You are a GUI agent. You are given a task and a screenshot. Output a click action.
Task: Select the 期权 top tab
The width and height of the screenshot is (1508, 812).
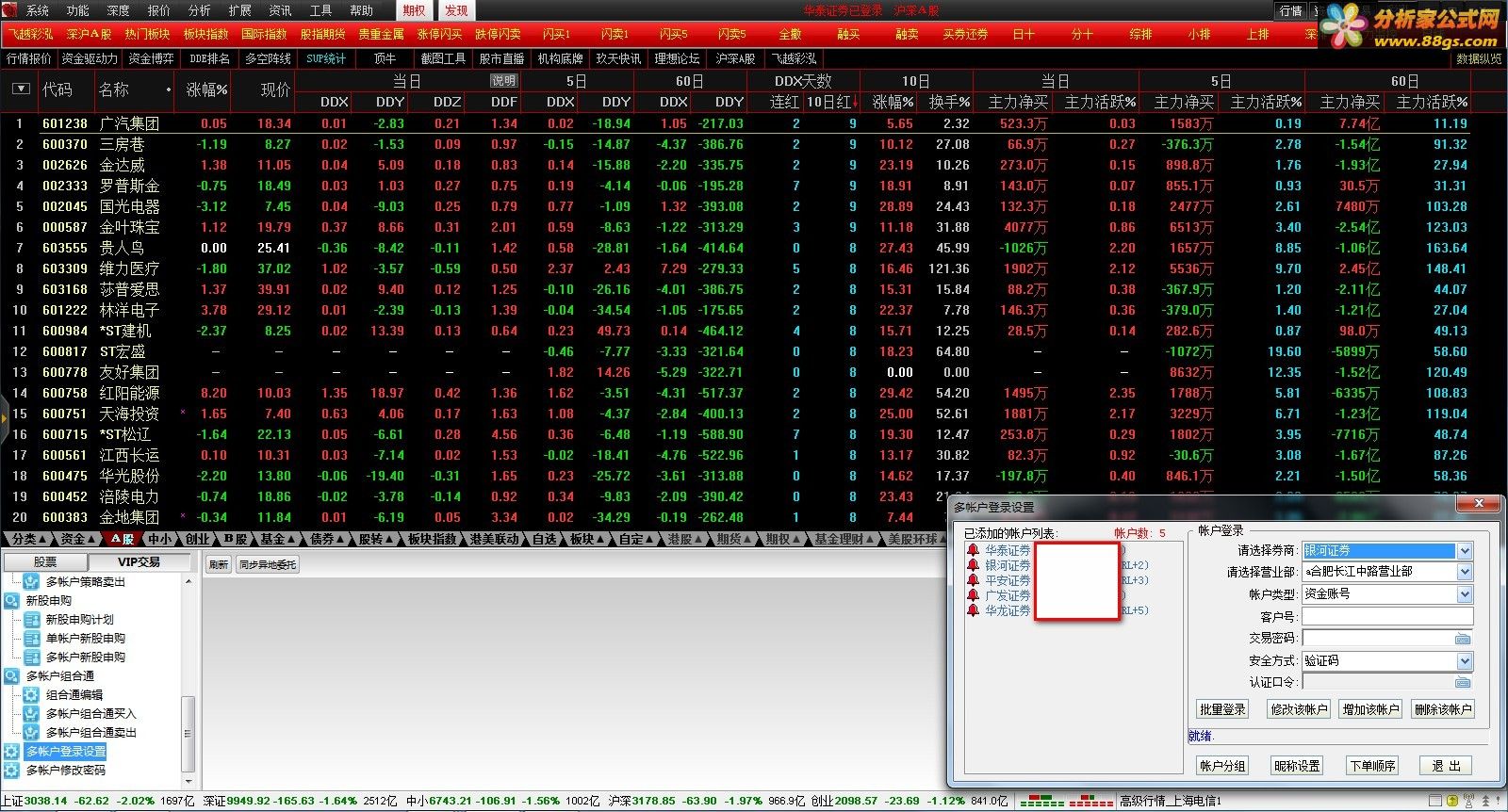click(414, 10)
